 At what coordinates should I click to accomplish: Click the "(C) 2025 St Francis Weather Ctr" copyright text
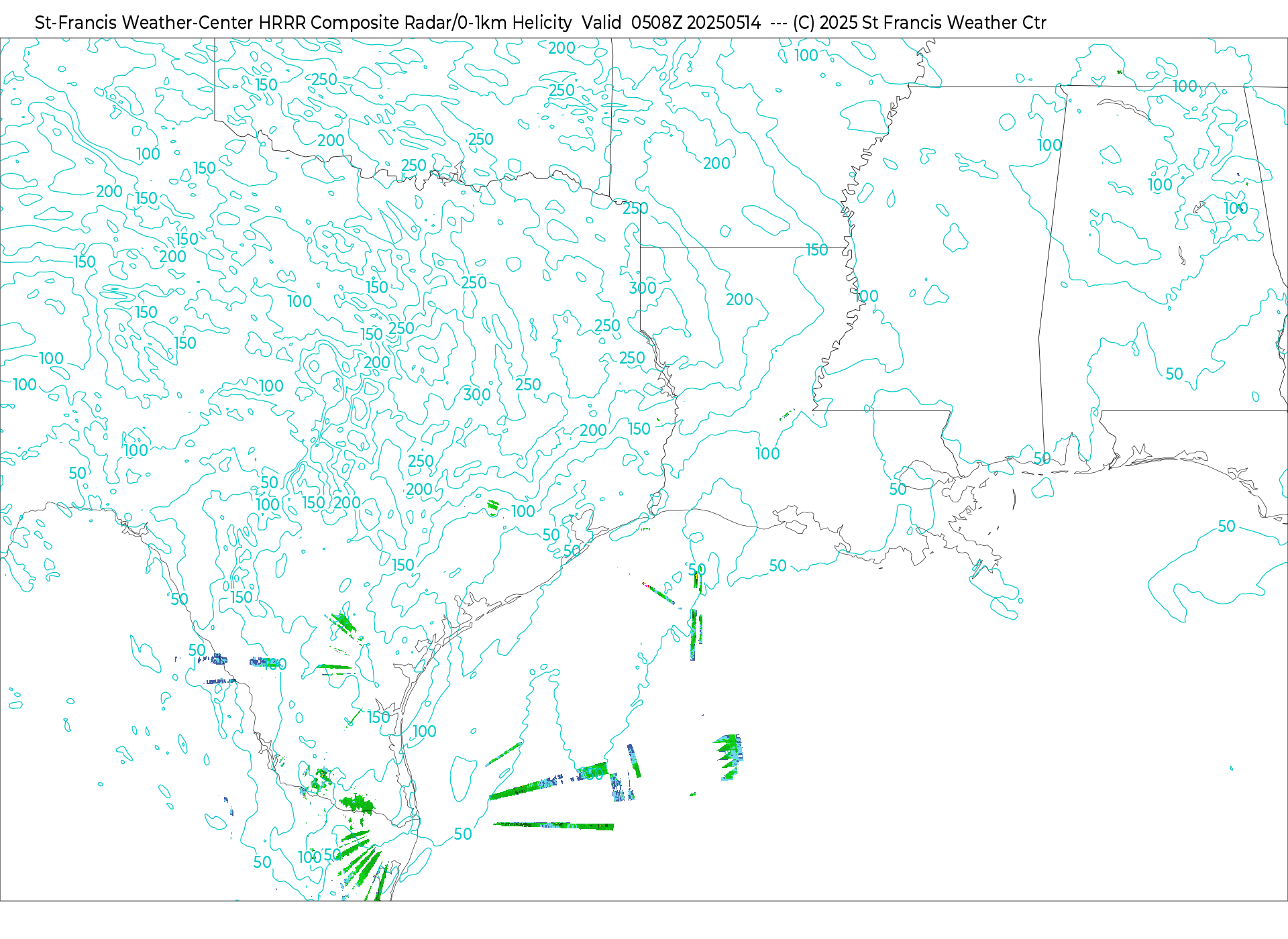[x=919, y=23]
